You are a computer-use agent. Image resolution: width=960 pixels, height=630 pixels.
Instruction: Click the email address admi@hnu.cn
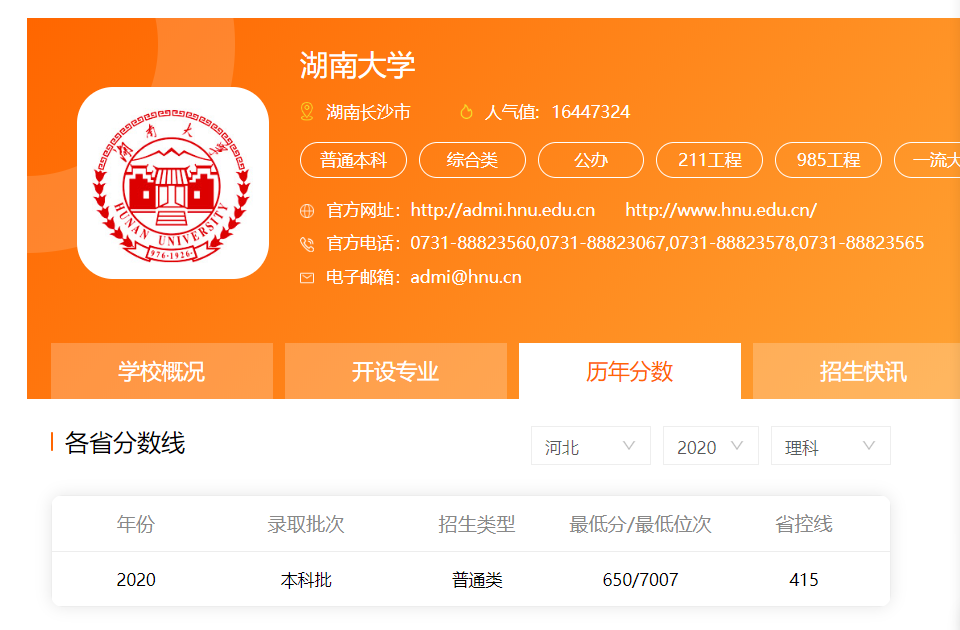[466, 277]
